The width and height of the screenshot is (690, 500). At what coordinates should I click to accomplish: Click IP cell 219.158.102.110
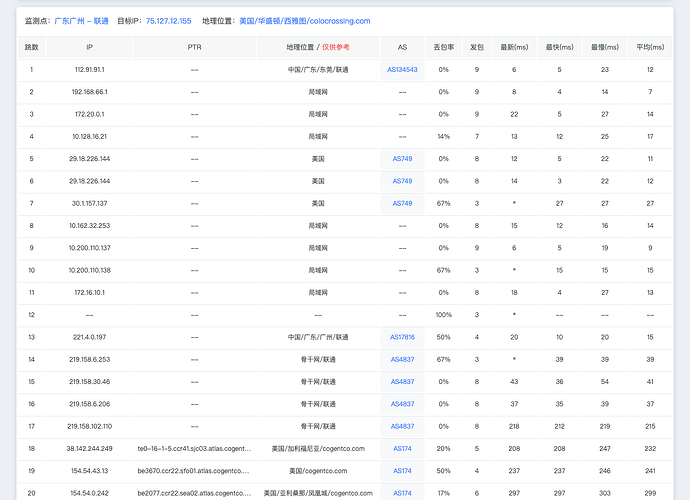[x=89, y=426]
